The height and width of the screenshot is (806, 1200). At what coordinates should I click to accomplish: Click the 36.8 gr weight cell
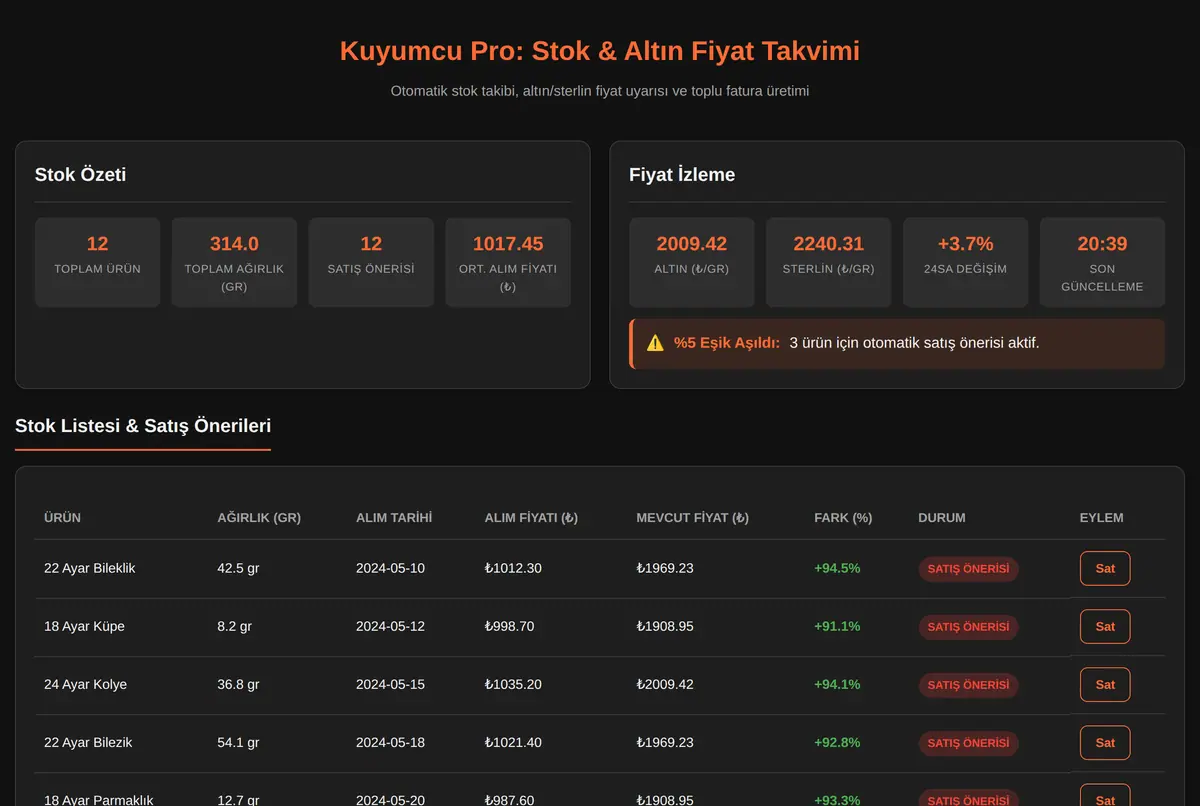click(238, 684)
